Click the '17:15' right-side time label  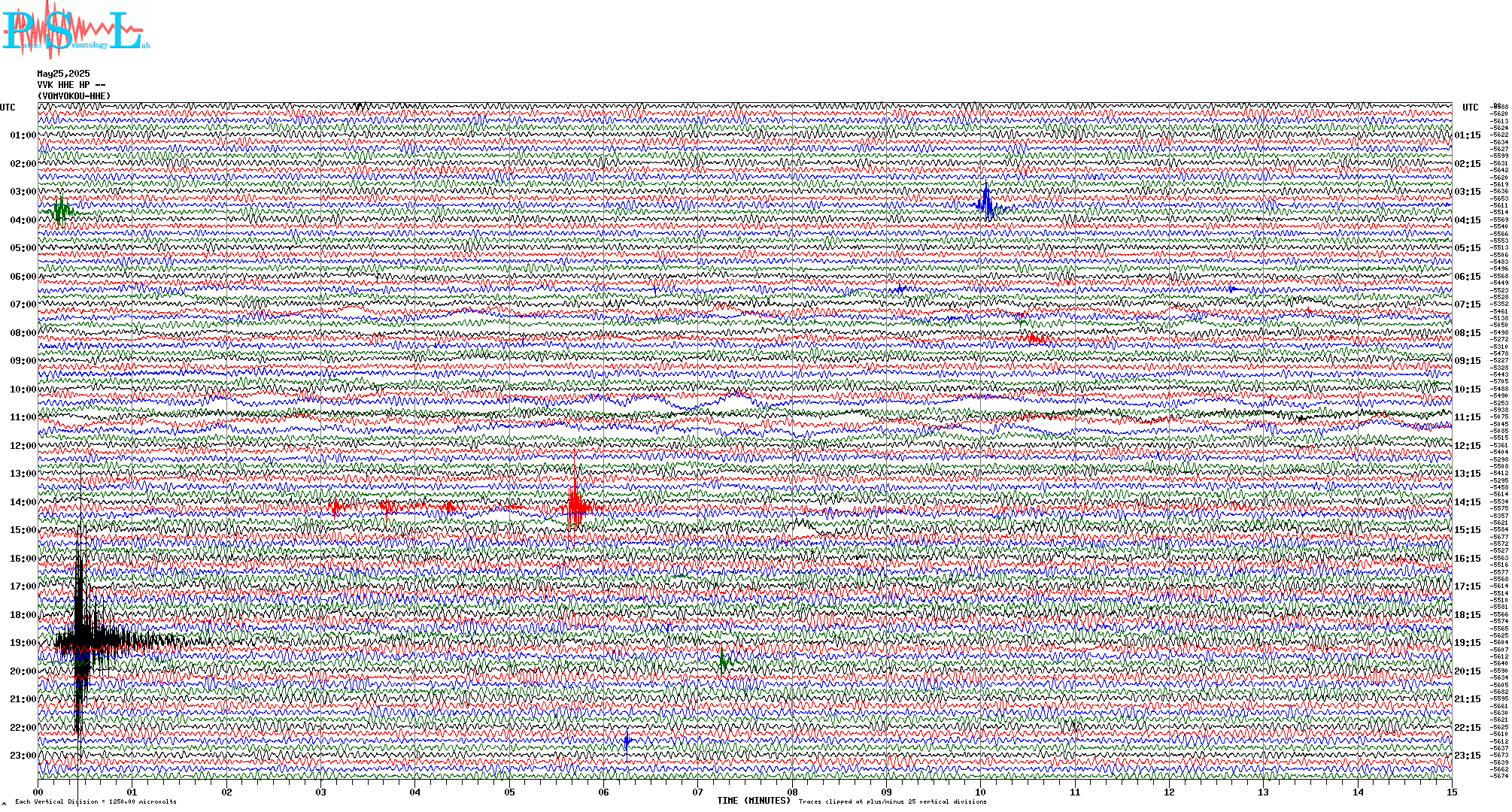pos(1468,586)
